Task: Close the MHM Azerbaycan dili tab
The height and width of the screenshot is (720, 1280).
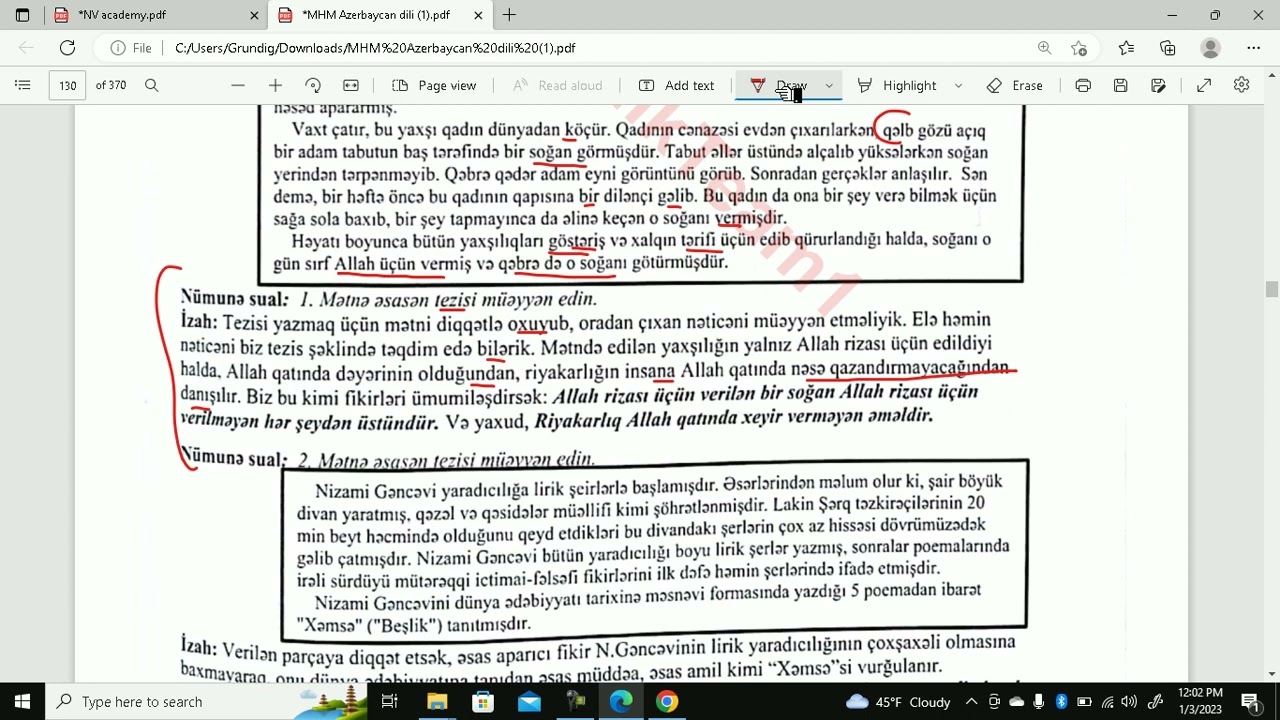Action: click(x=478, y=15)
